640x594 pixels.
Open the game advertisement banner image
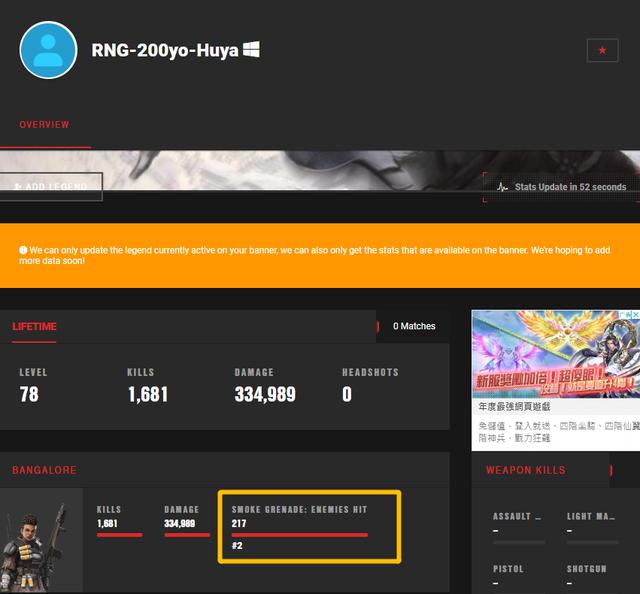(556, 354)
